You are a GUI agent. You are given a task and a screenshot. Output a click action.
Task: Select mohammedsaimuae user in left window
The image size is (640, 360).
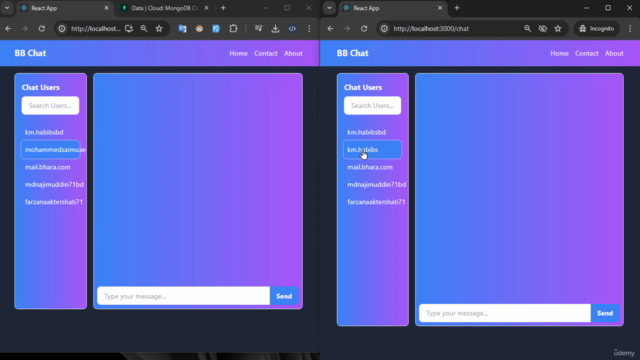(x=50, y=150)
